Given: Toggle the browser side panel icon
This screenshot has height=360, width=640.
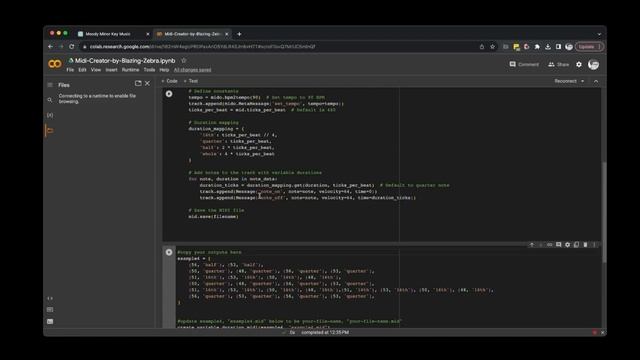Looking at the screenshot, I should click(x=558, y=47).
